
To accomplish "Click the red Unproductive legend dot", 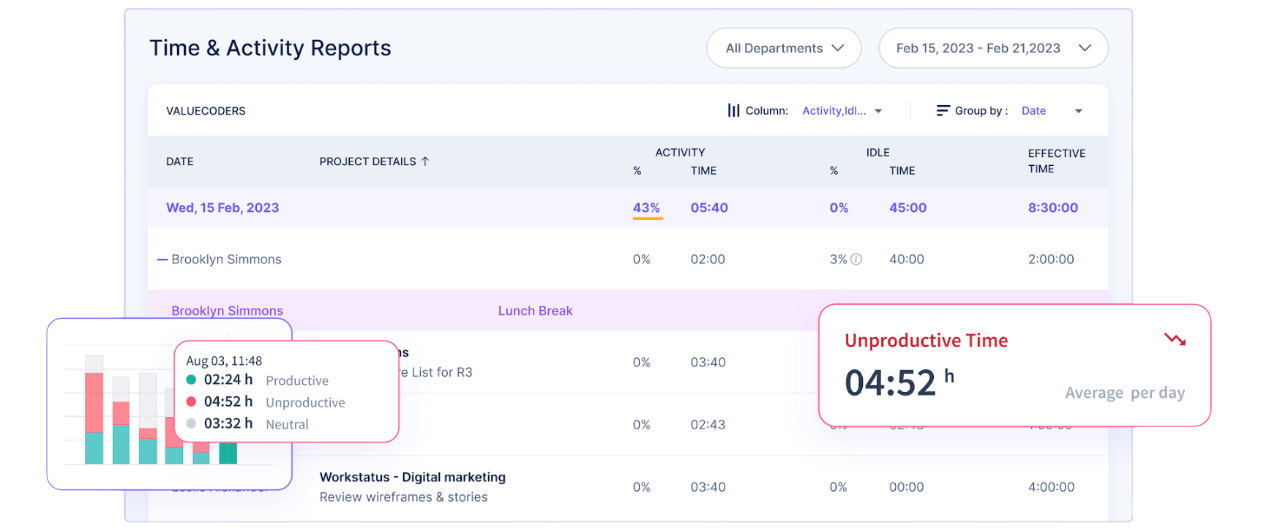I will coord(191,402).
